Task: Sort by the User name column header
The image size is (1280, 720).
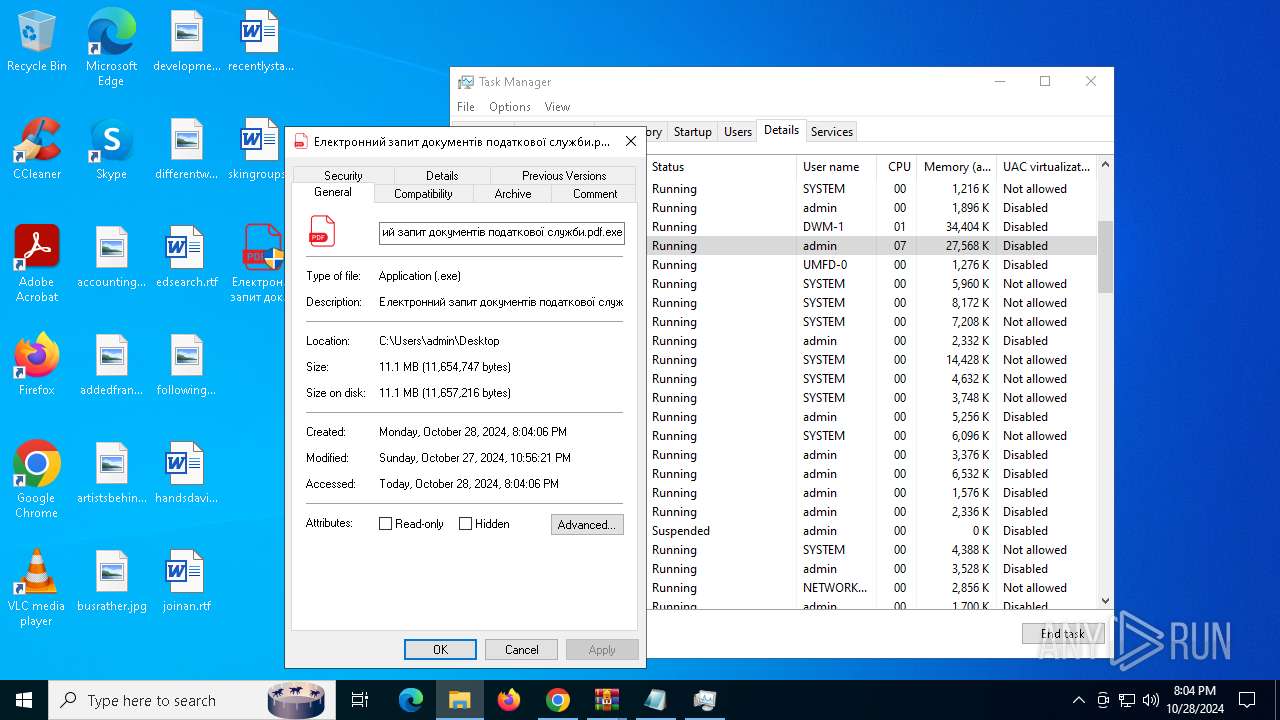Action: [836, 166]
